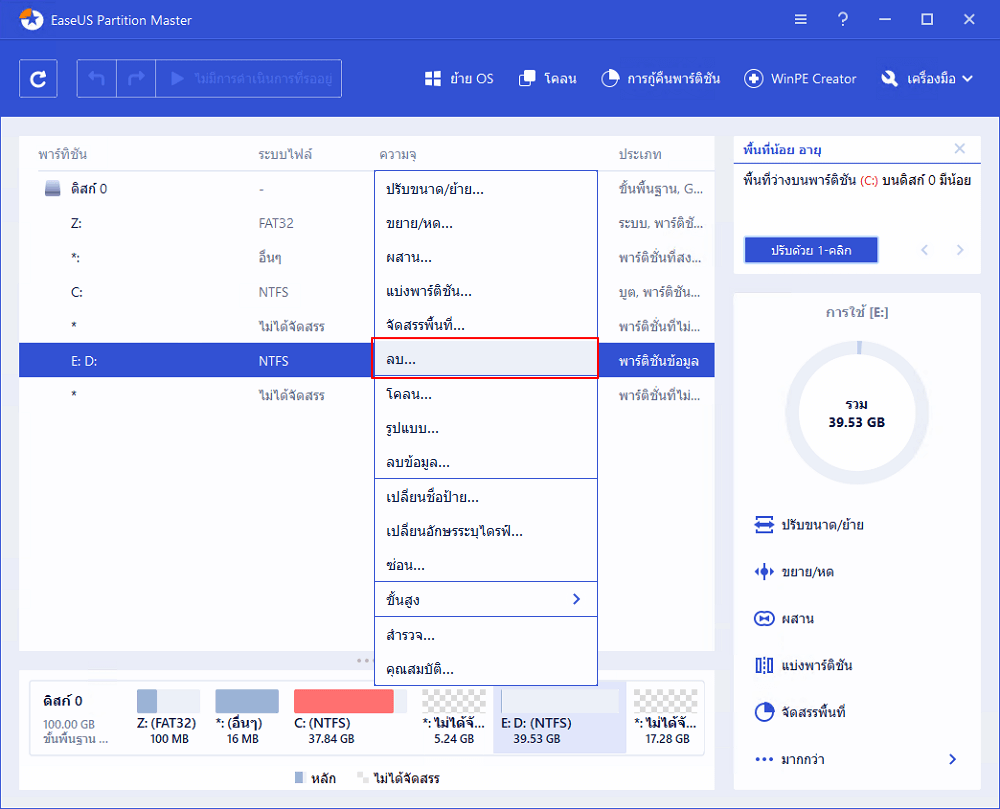Choose ปรับขนาด/ย้าย... from context menu
Viewport: 1000px width, 809px height.
[x=486, y=189]
